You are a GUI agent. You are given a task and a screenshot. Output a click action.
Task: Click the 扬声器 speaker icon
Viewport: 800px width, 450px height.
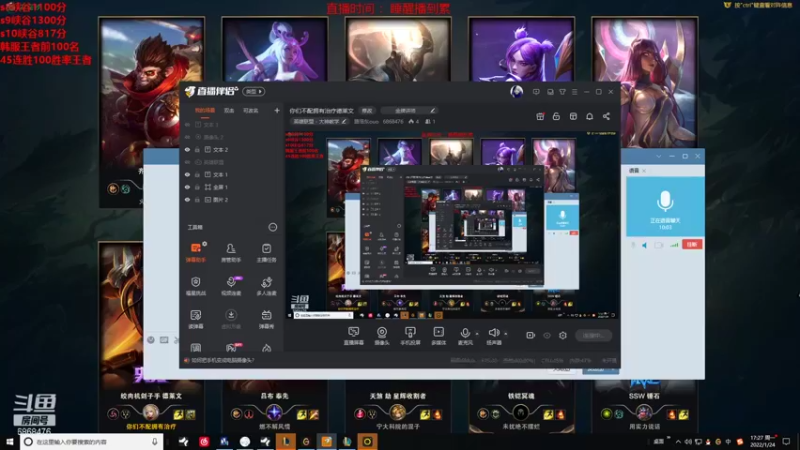(493, 333)
